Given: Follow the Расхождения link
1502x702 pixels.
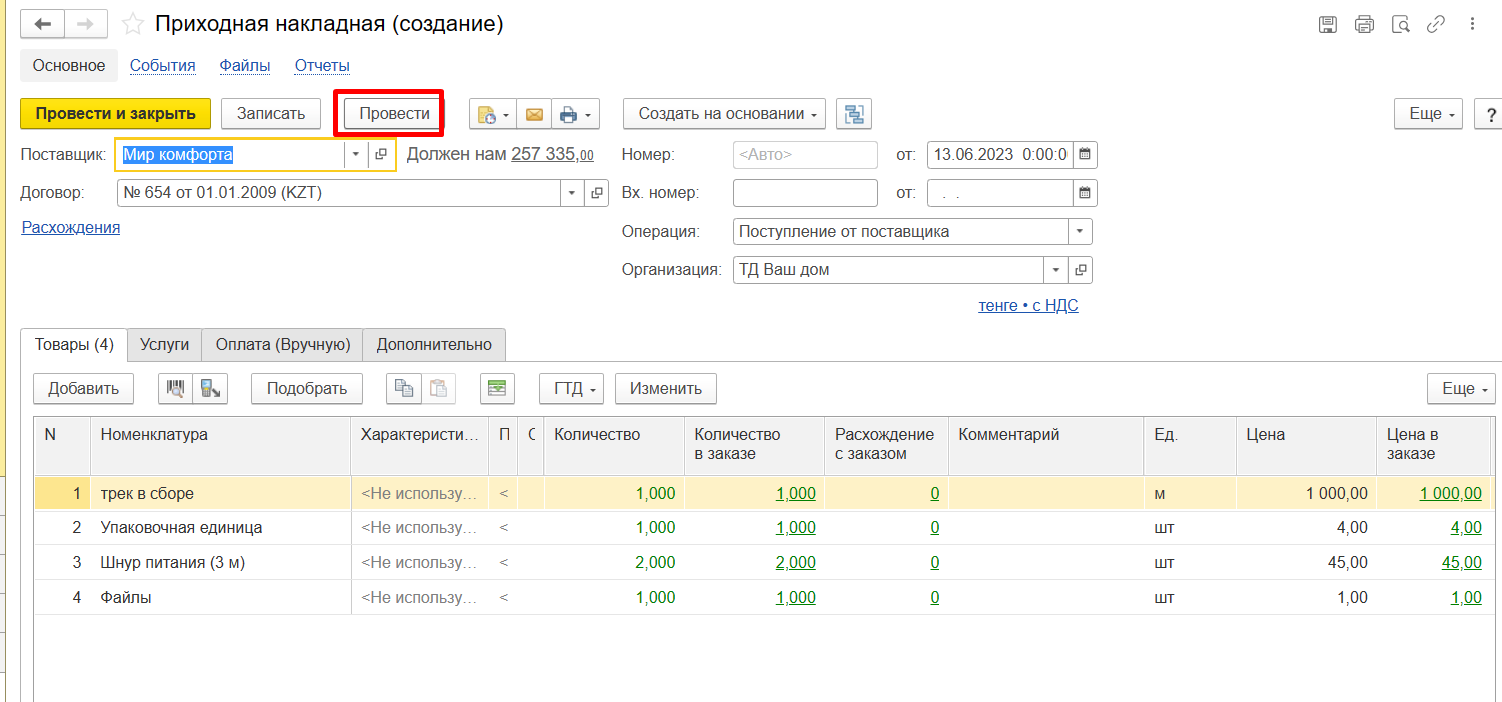Looking at the screenshot, I should [70, 227].
